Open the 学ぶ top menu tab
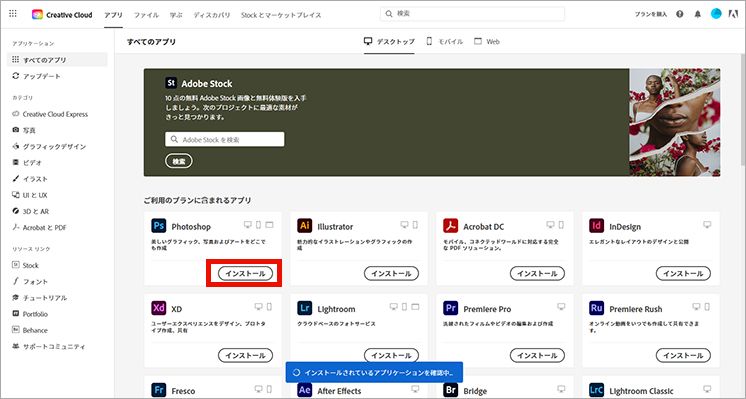The image size is (746, 399). coord(176,15)
